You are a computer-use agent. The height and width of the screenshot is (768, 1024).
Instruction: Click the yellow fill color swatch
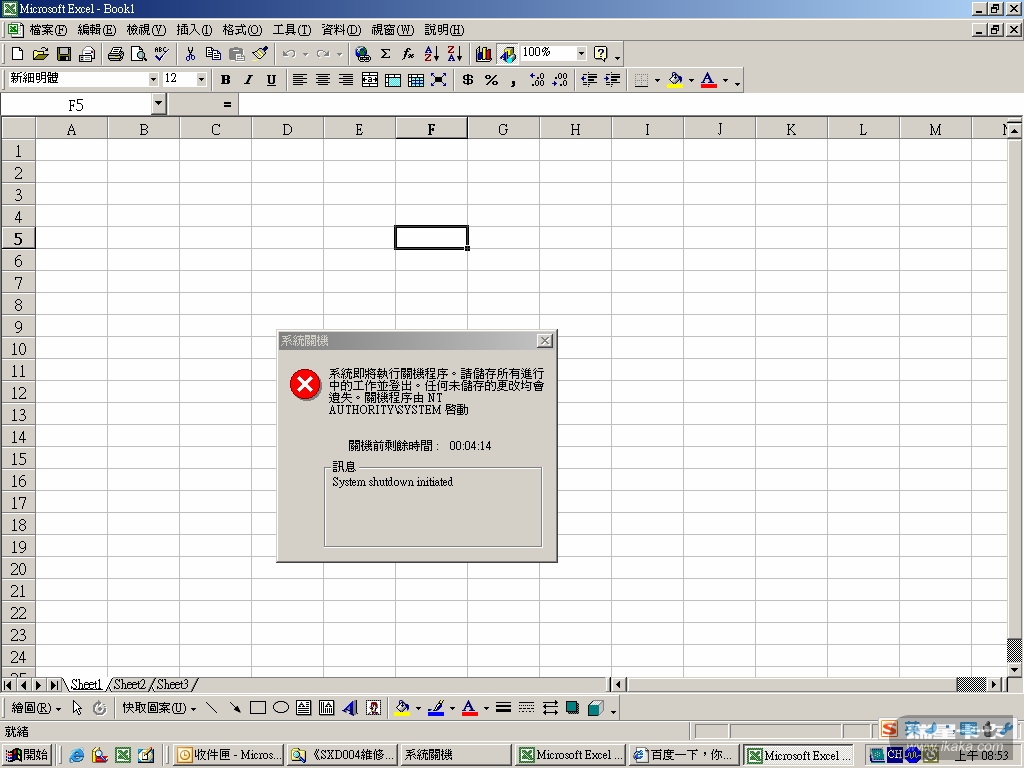point(676,80)
